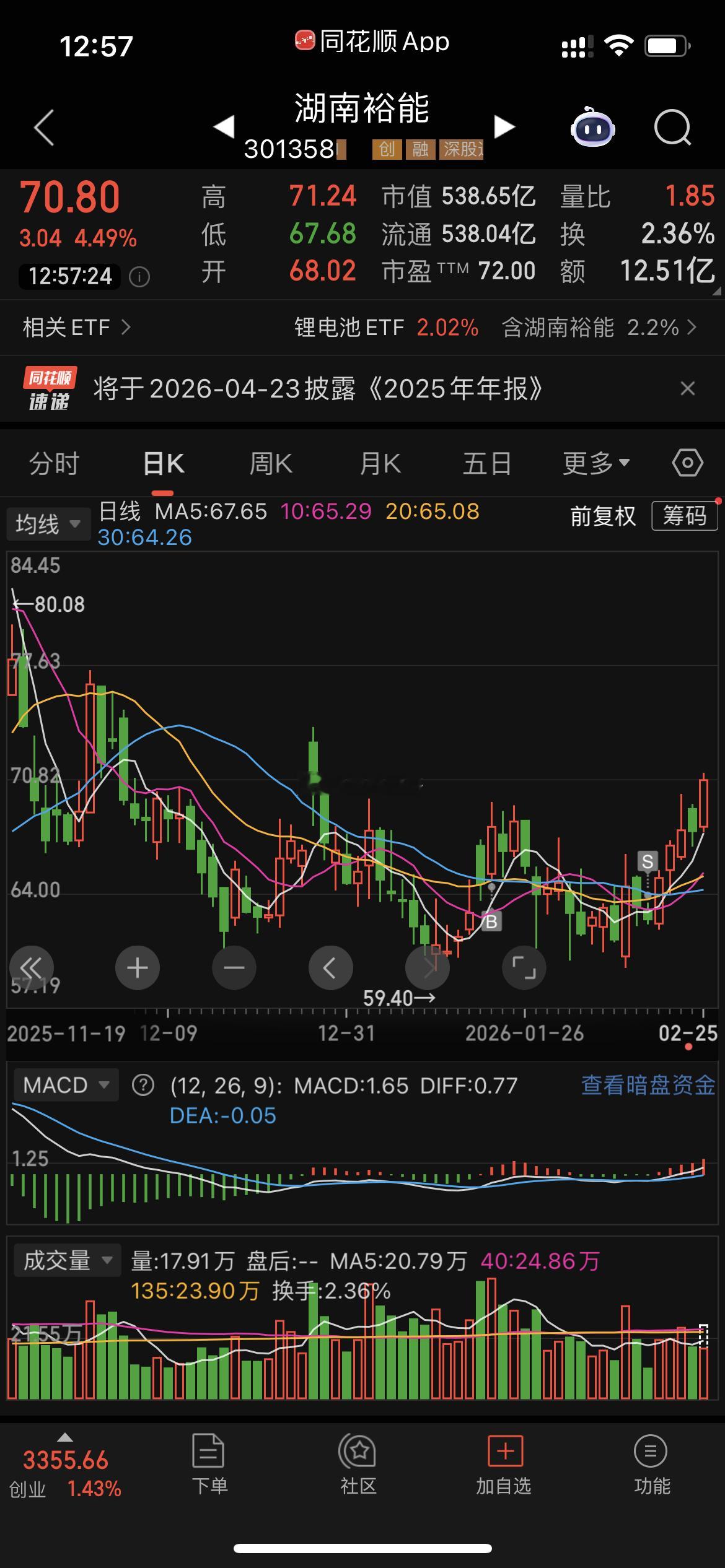The width and height of the screenshot is (725, 1568).
Task: Switch to 周K tab
Action: click(270, 463)
